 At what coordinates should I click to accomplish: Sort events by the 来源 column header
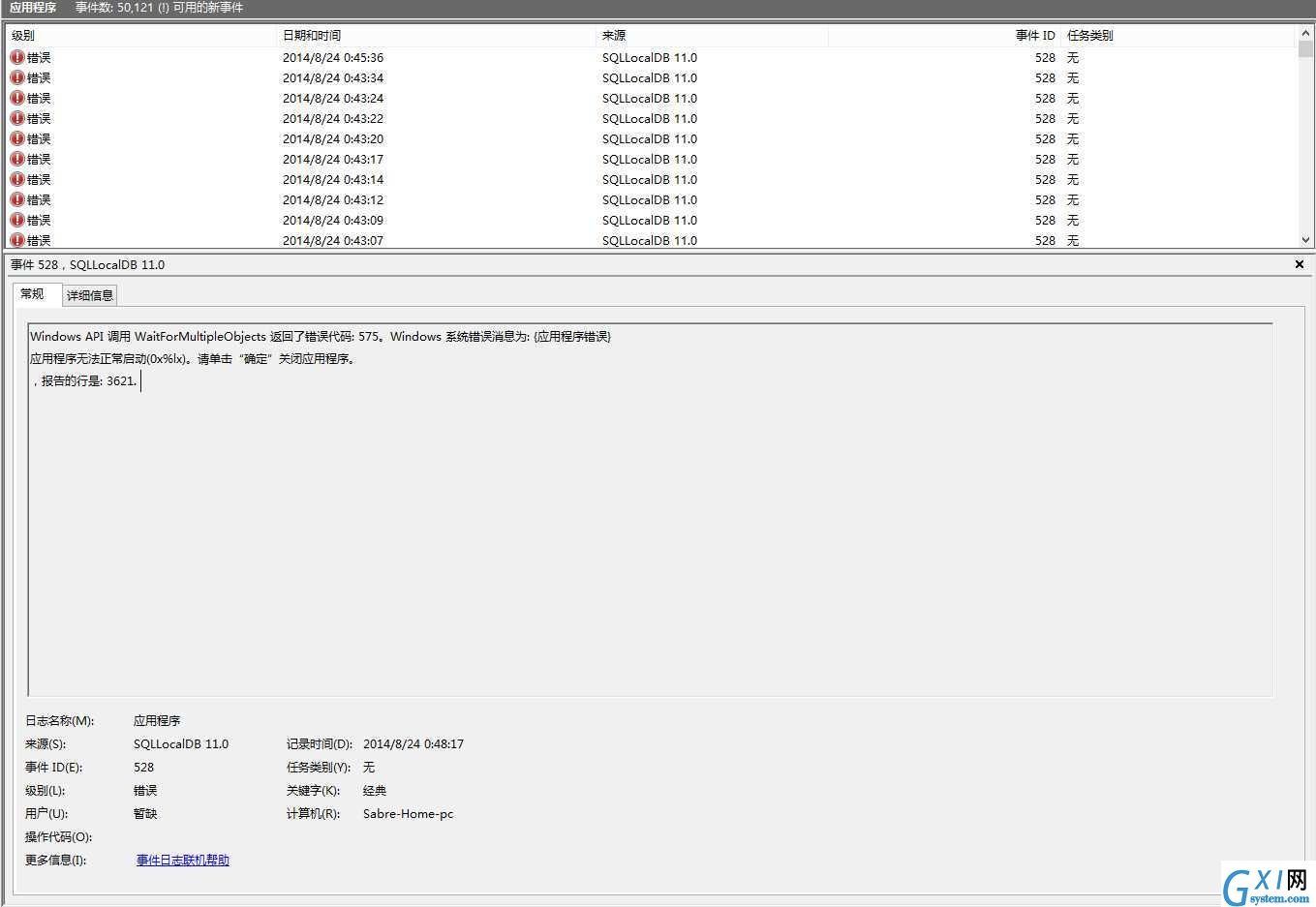coord(712,35)
